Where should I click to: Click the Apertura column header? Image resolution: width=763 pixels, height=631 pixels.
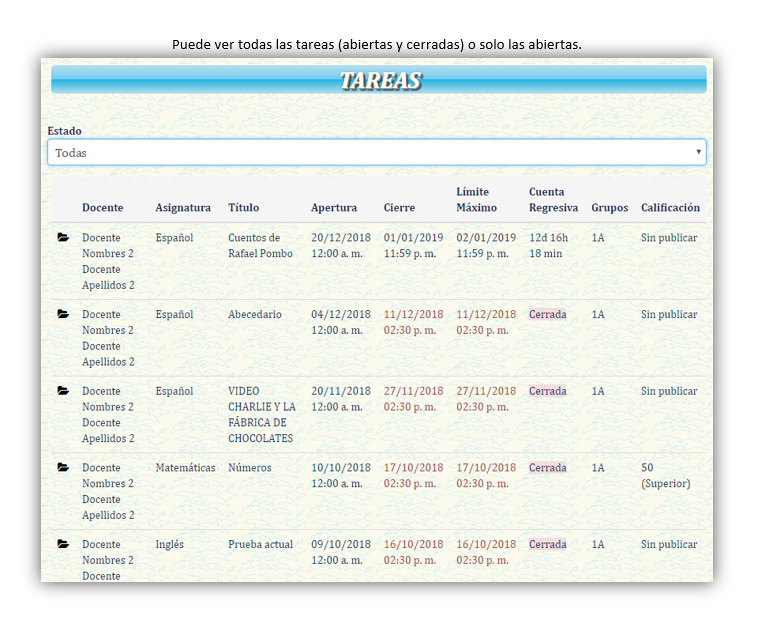[334, 208]
